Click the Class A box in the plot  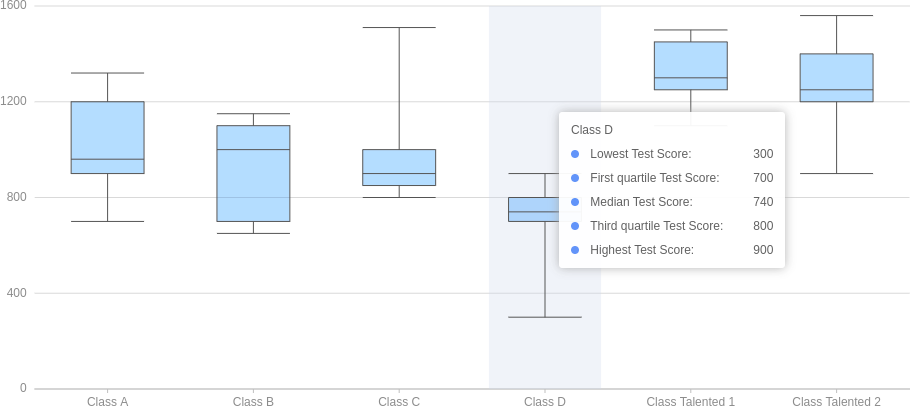point(108,137)
